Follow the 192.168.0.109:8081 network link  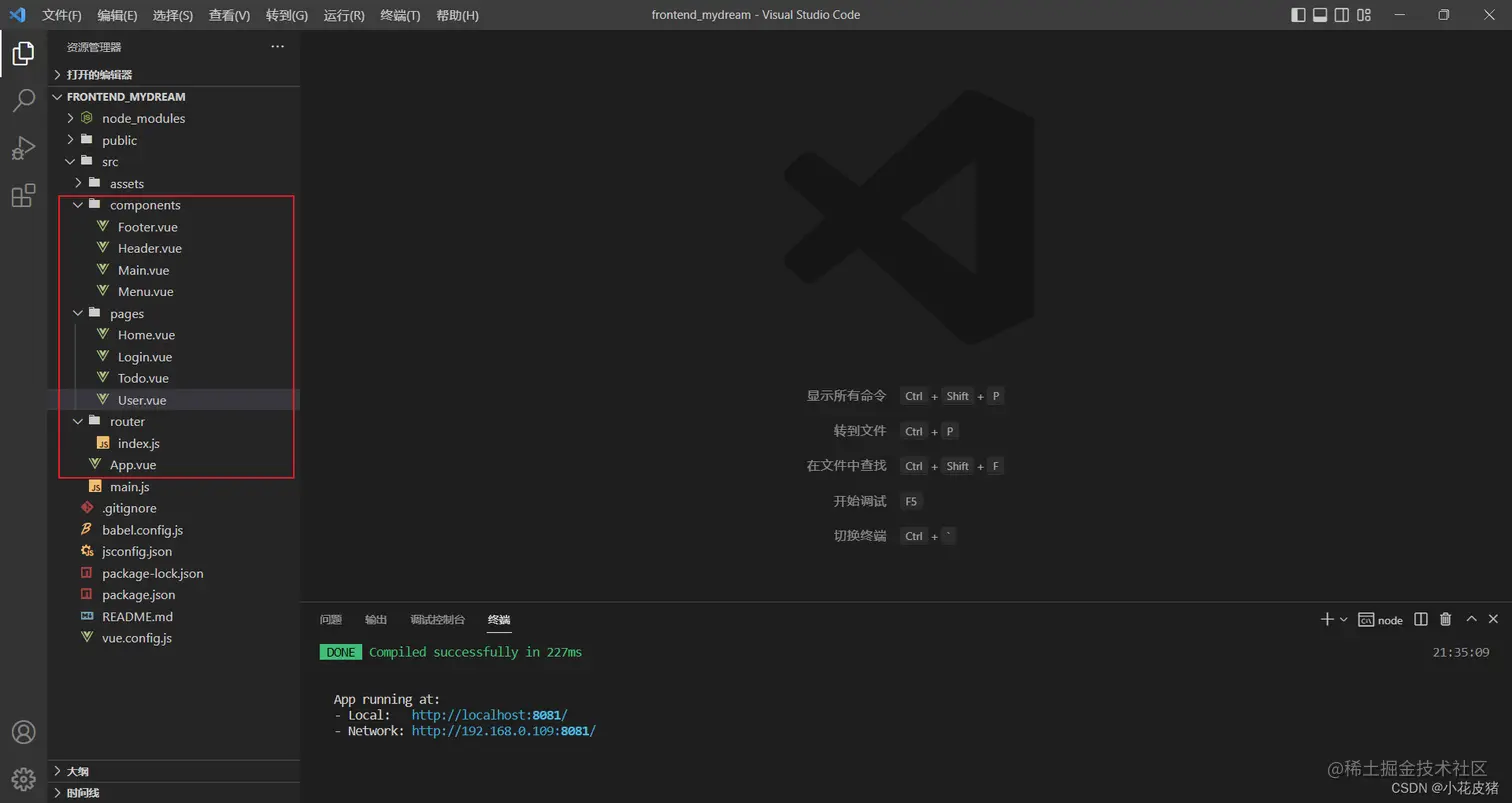(503, 731)
